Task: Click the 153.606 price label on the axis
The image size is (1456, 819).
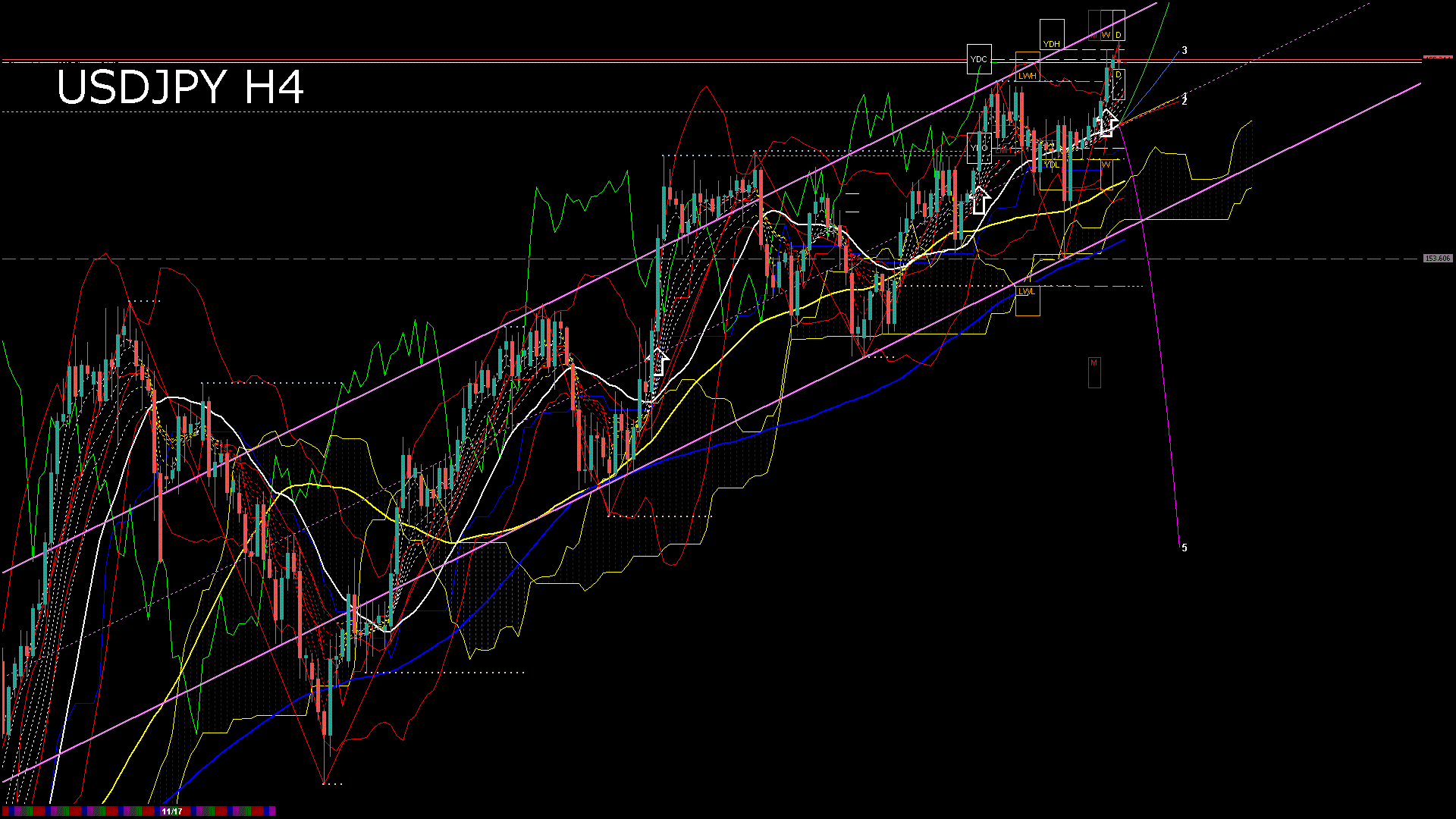Action: coord(1439,259)
